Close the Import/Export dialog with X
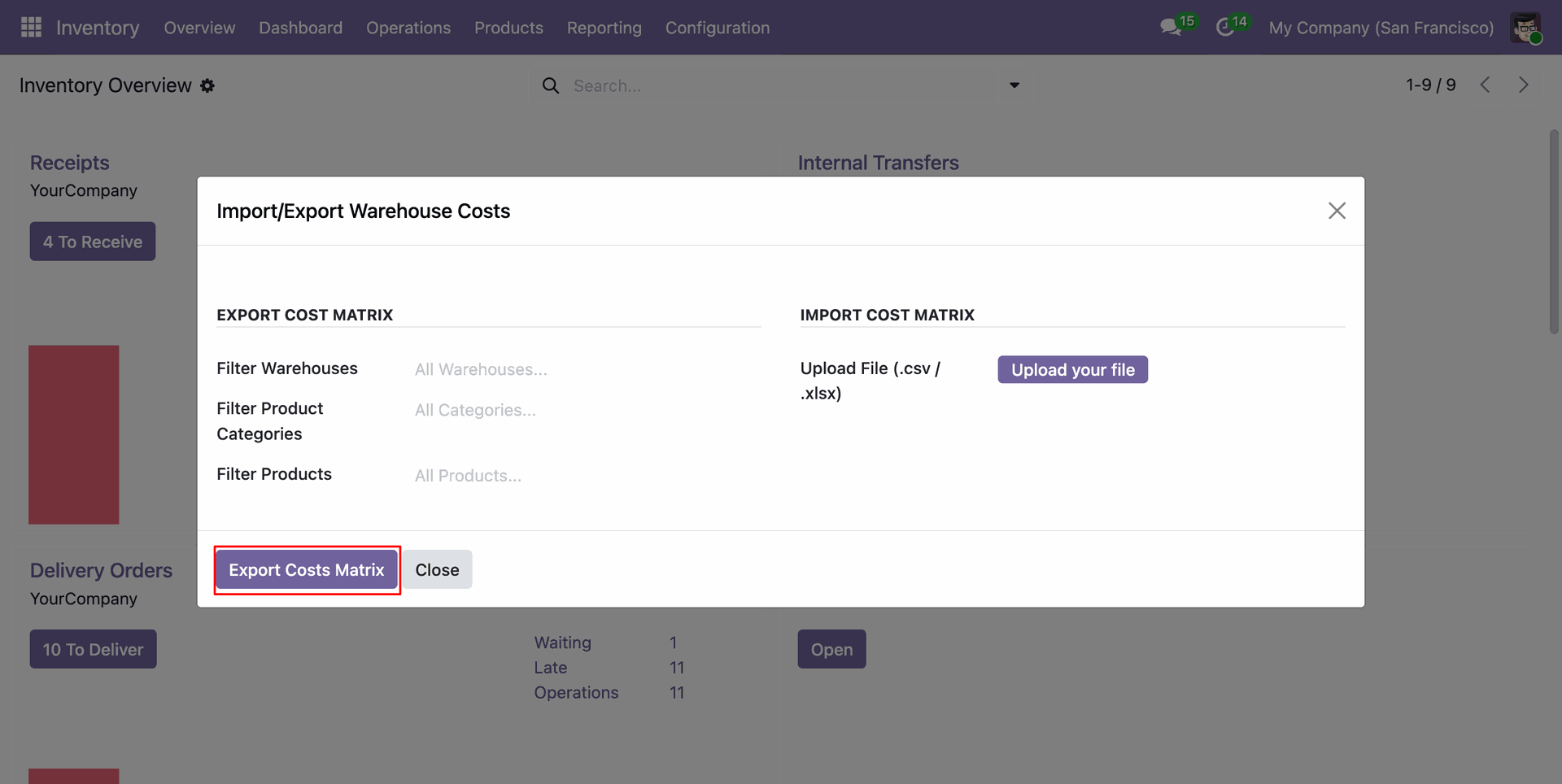The width and height of the screenshot is (1562, 784). click(1337, 211)
